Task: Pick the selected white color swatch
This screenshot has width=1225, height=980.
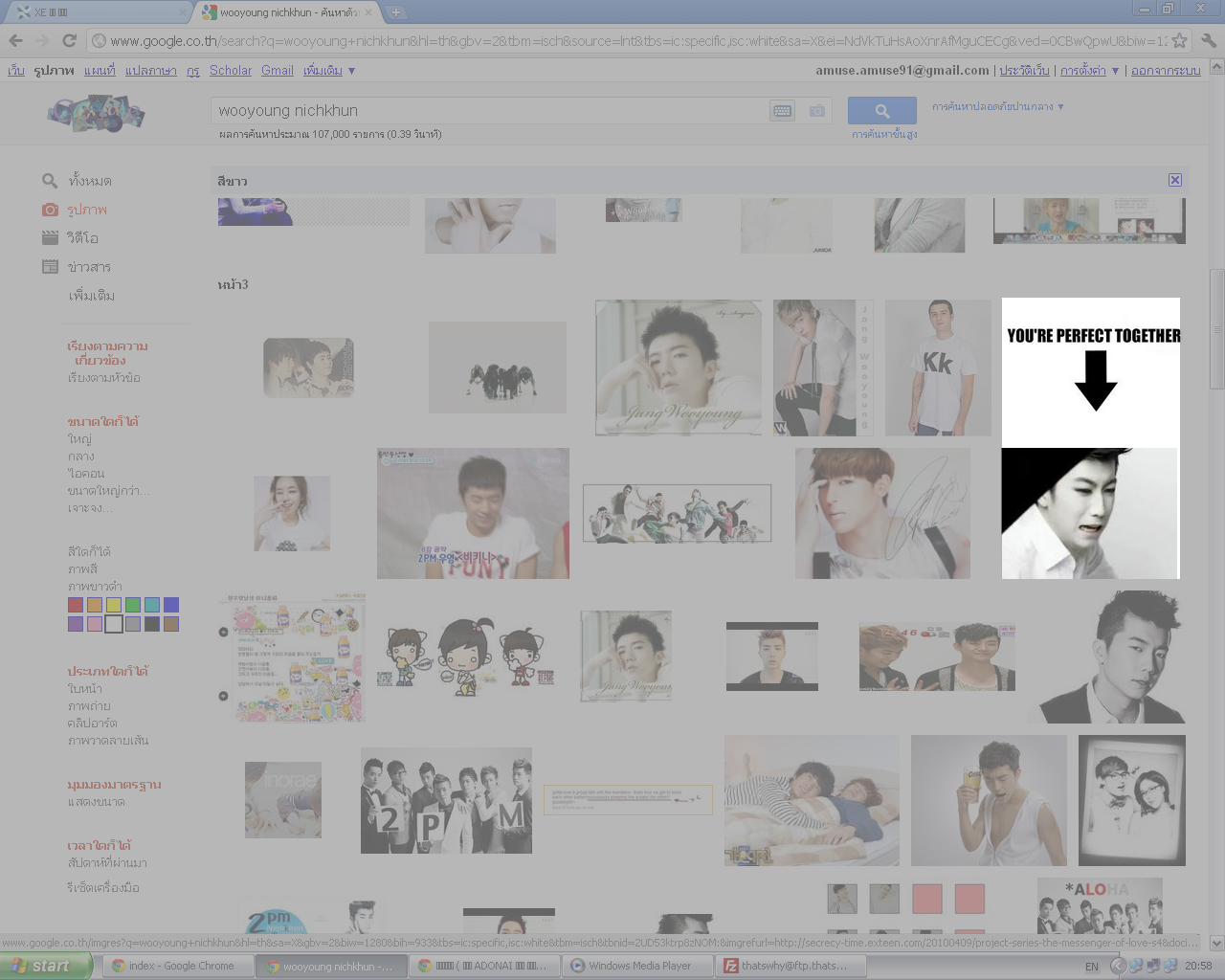Action: (x=114, y=624)
